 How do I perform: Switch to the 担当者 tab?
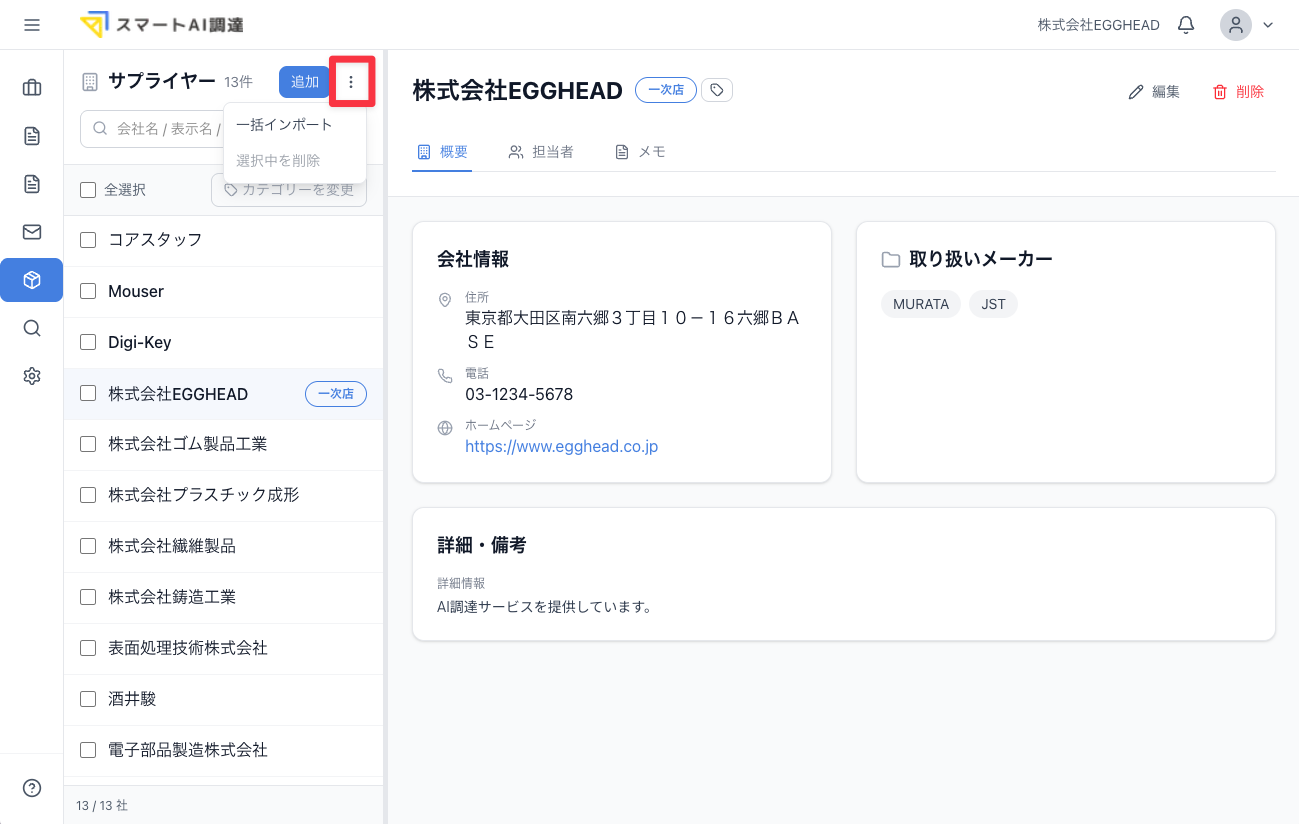click(x=541, y=152)
